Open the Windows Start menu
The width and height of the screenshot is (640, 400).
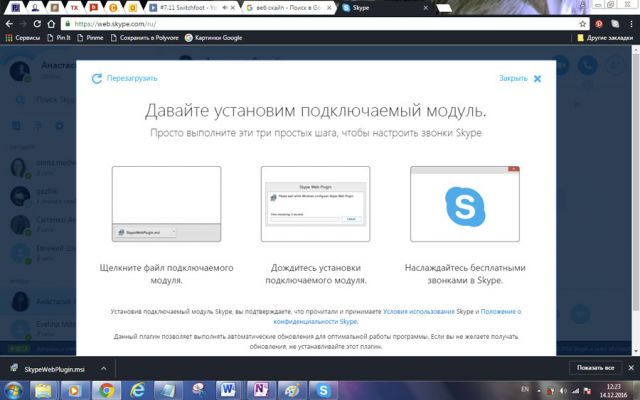point(13,391)
